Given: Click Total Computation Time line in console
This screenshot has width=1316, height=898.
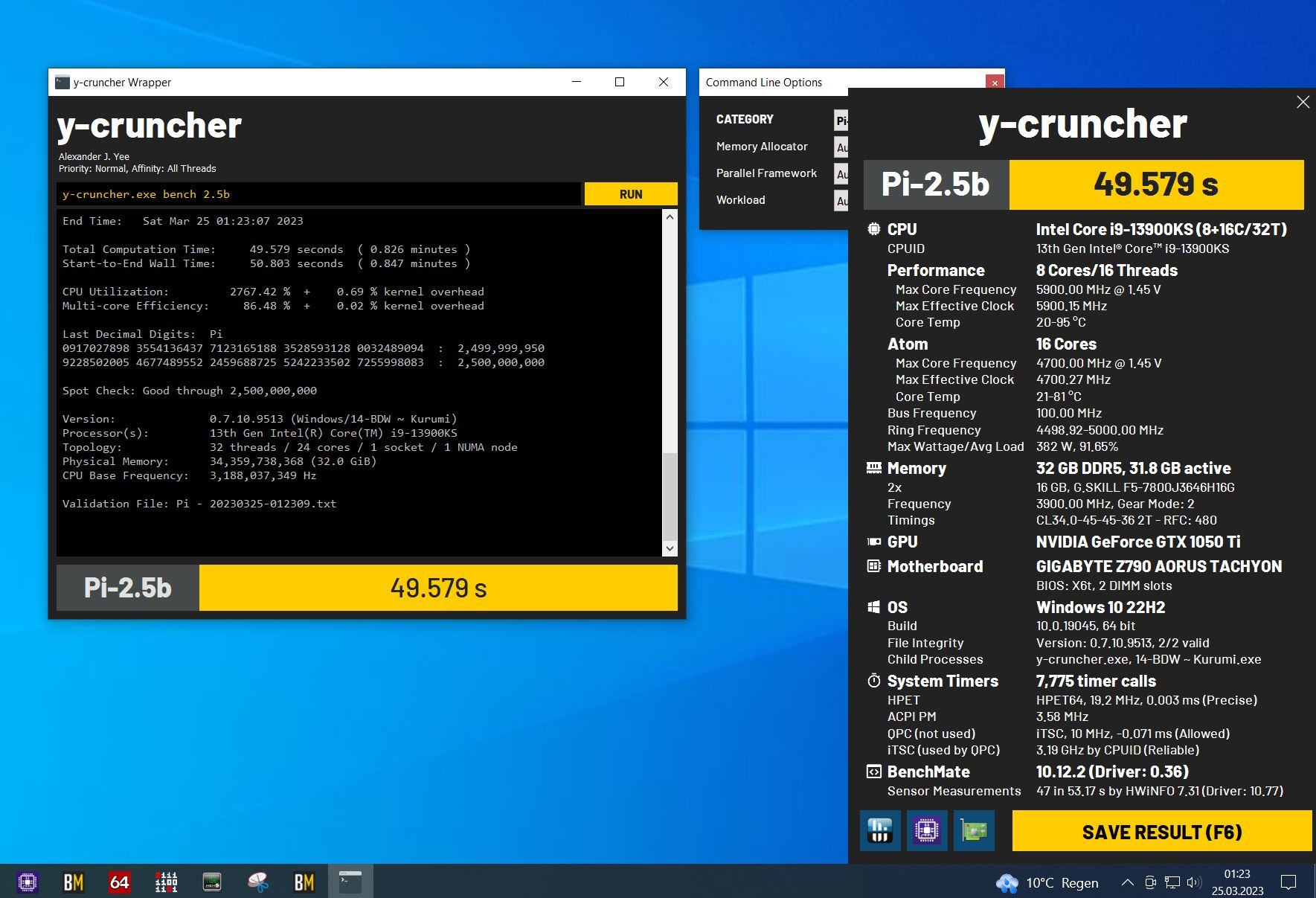Looking at the screenshot, I should point(266,249).
